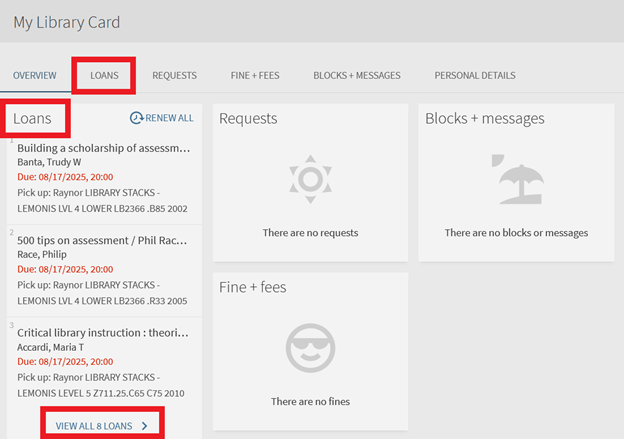Image resolution: width=624 pixels, height=439 pixels.
Task: Go to the Fine + Fees tab
Action: [254, 75]
